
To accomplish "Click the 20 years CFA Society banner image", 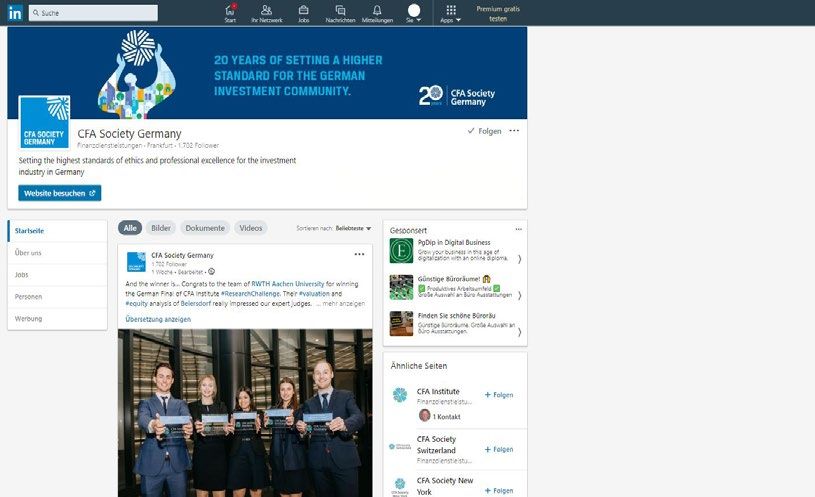I will tap(267, 73).
